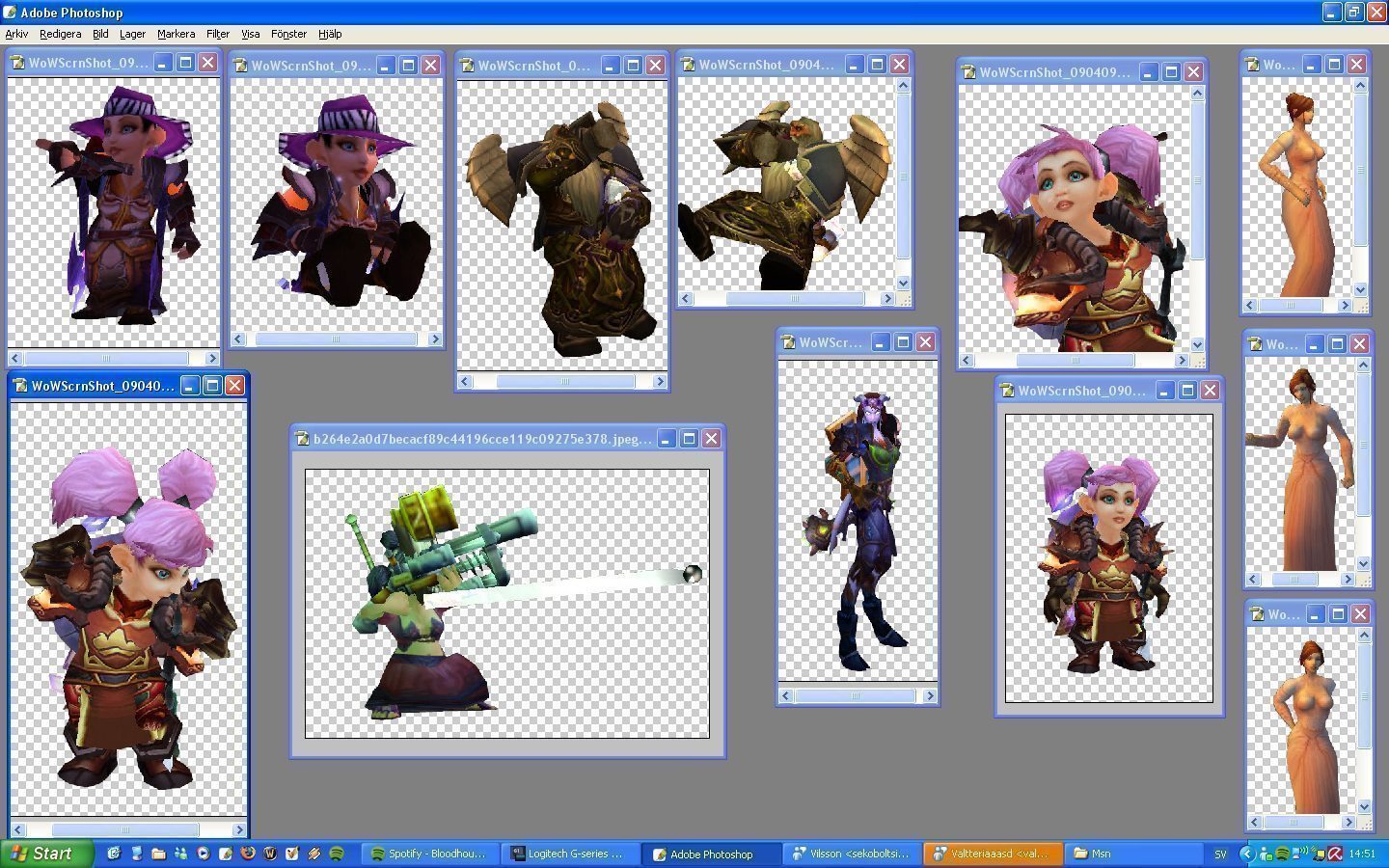Restore down the main Photoshop window
This screenshot has height=868, width=1389.
pyautogui.click(x=1354, y=12)
